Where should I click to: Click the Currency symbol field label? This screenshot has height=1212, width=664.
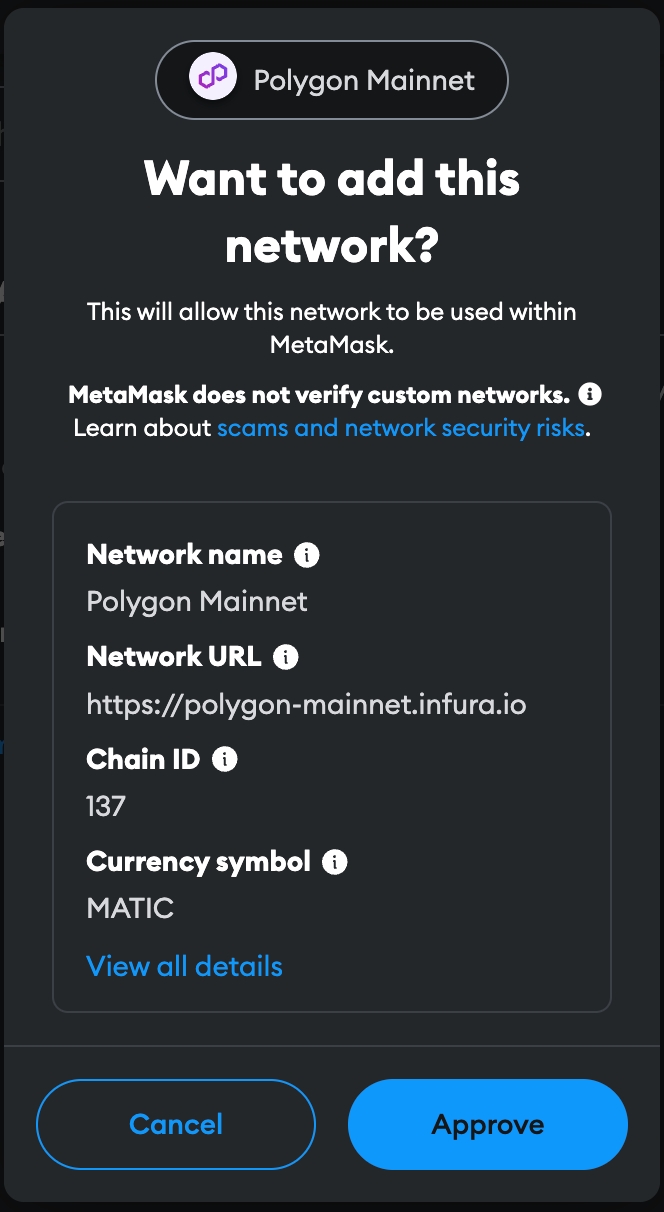pos(199,862)
